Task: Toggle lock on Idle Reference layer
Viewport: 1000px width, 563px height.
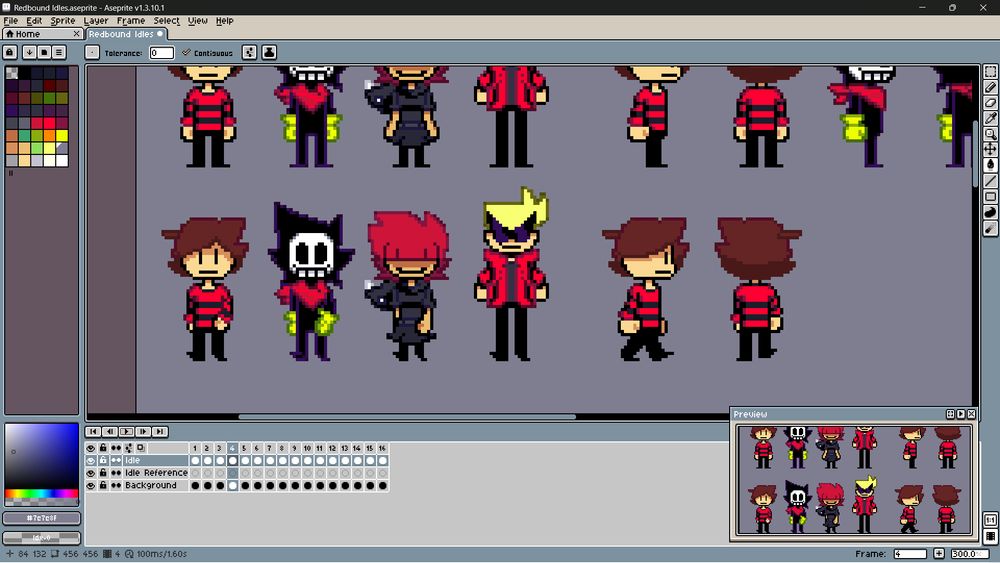Action: click(x=103, y=473)
